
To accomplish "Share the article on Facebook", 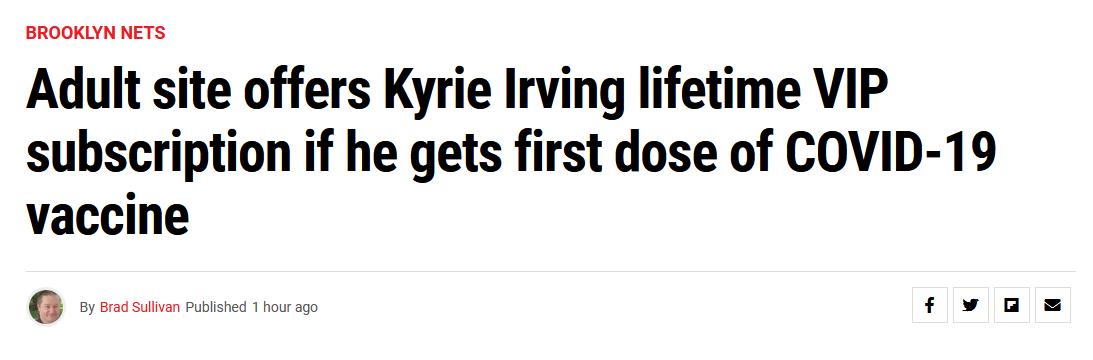I will (x=929, y=305).
